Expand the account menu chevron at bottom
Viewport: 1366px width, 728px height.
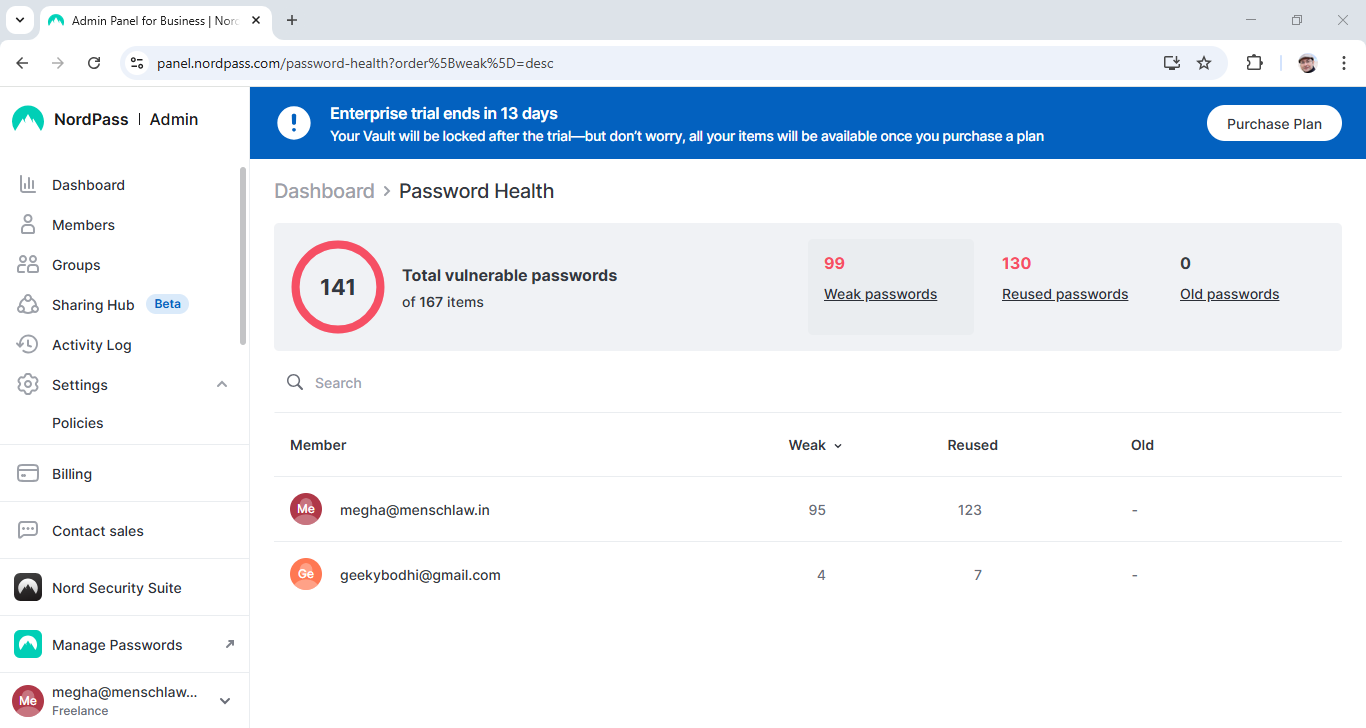(225, 701)
